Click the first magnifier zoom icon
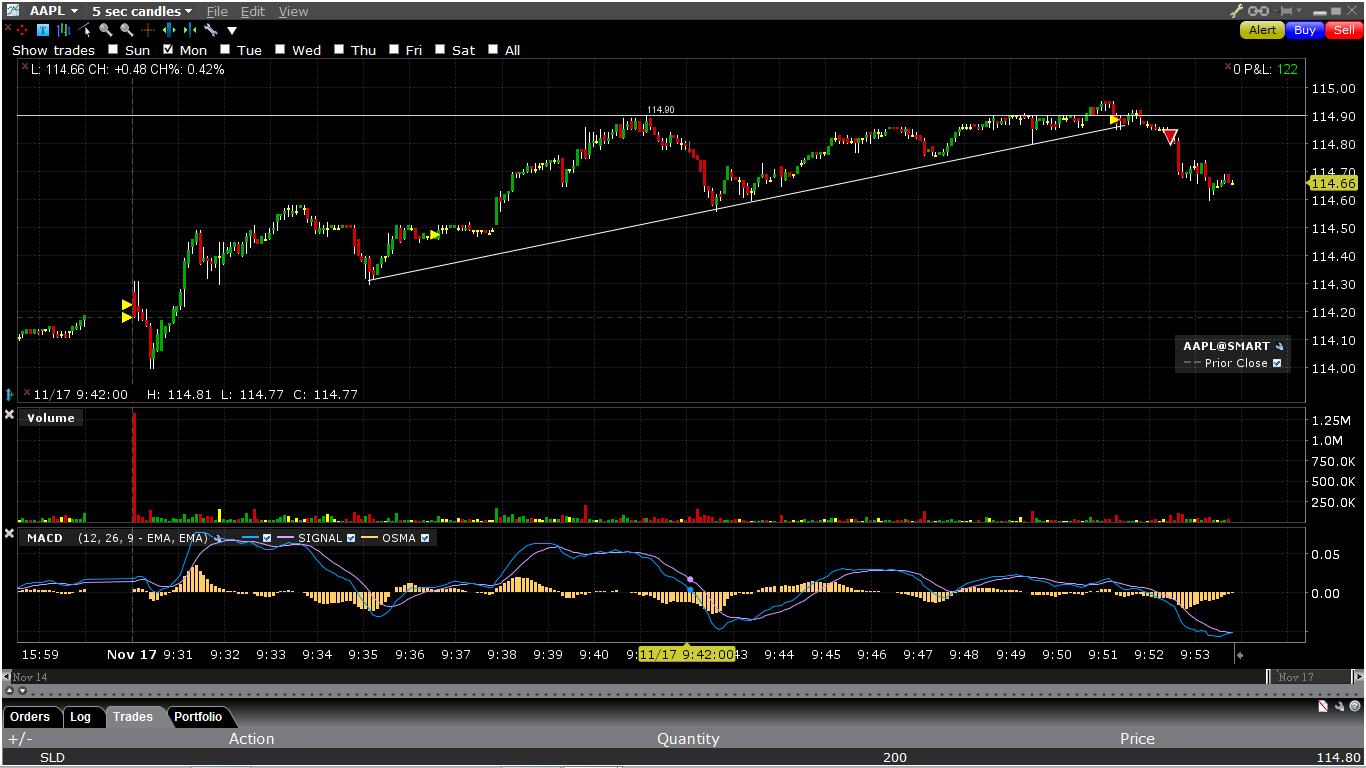The width and height of the screenshot is (1366, 768). coord(105,30)
